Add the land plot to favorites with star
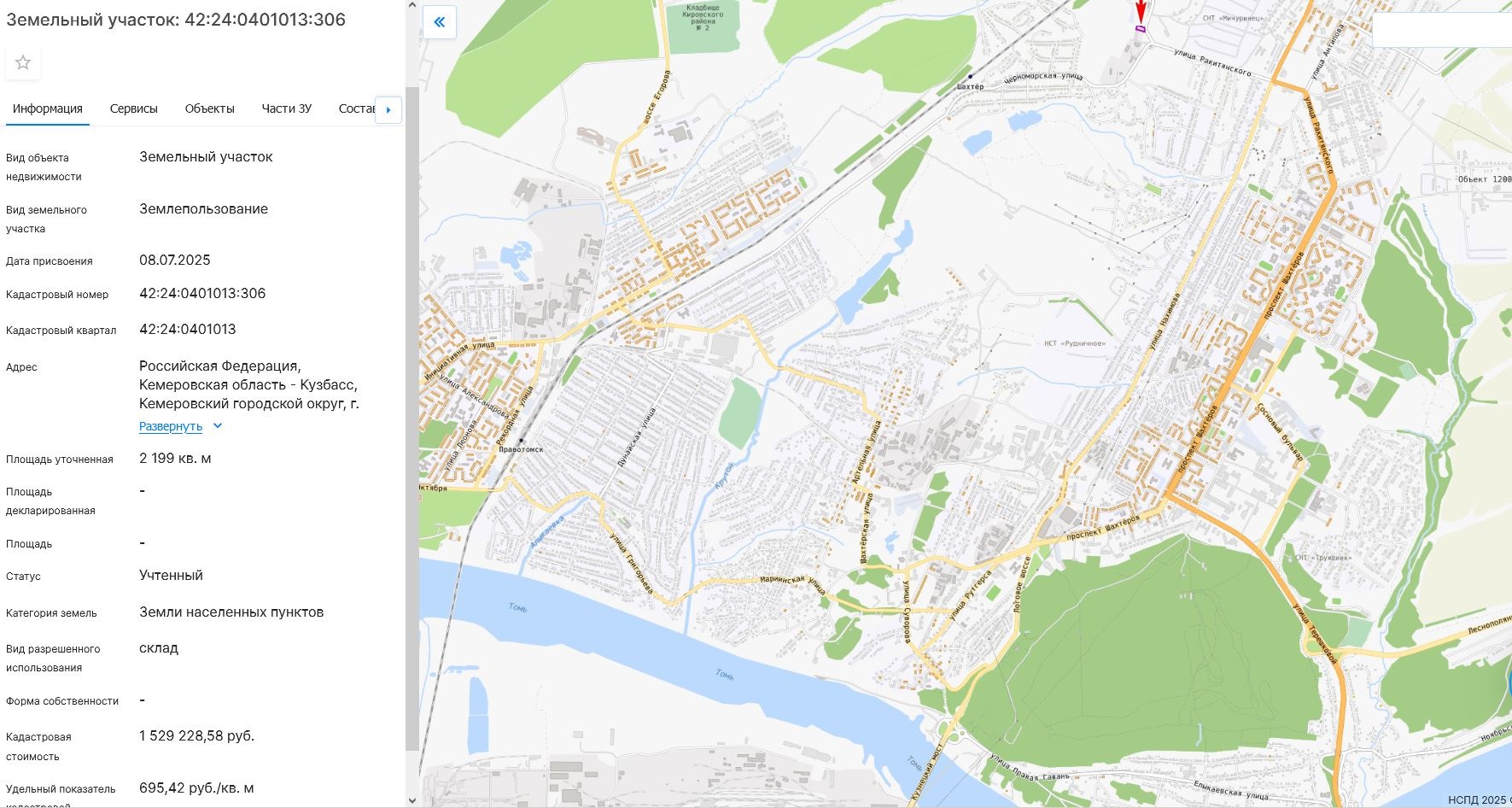 pos(23,62)
